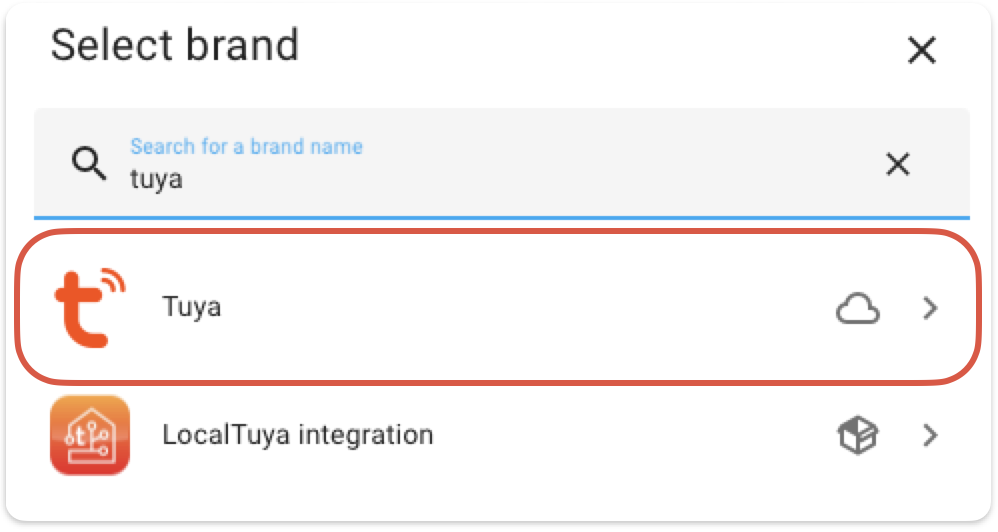The height and width of the screenshot is (532, 998).
Task: Click the typed "tuya" search text
Action: [x=156, y=181]
